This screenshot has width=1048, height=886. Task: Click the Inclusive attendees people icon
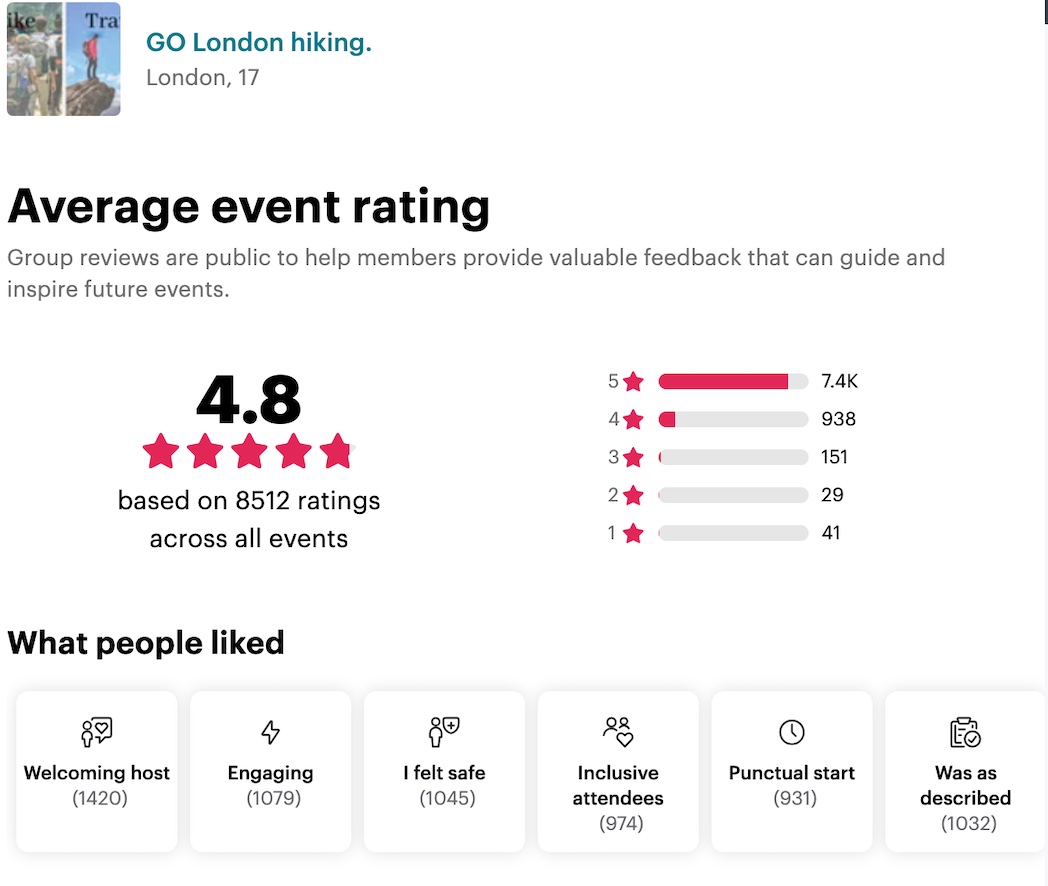pos(618,732)
